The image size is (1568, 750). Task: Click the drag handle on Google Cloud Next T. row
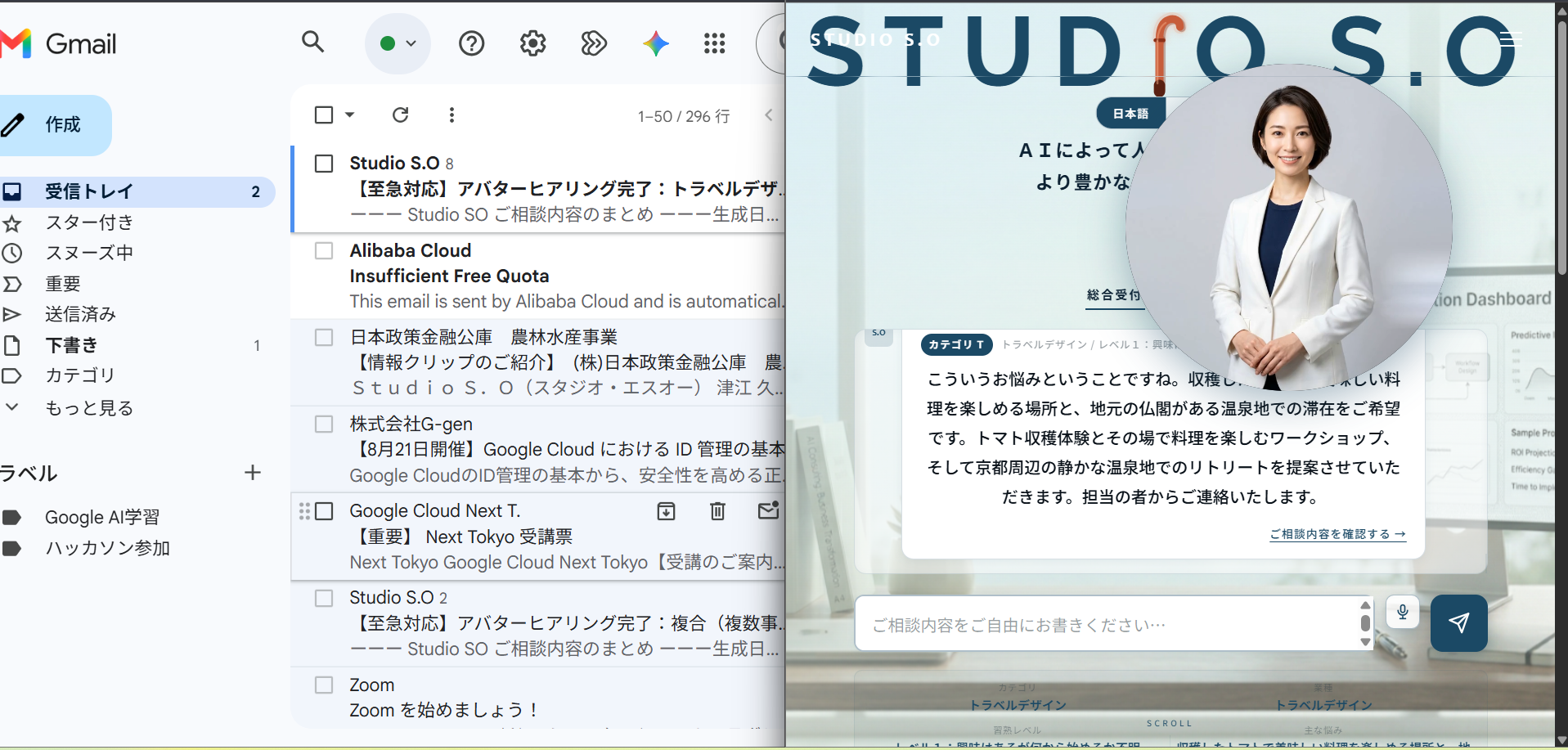(x=304, y=511)
